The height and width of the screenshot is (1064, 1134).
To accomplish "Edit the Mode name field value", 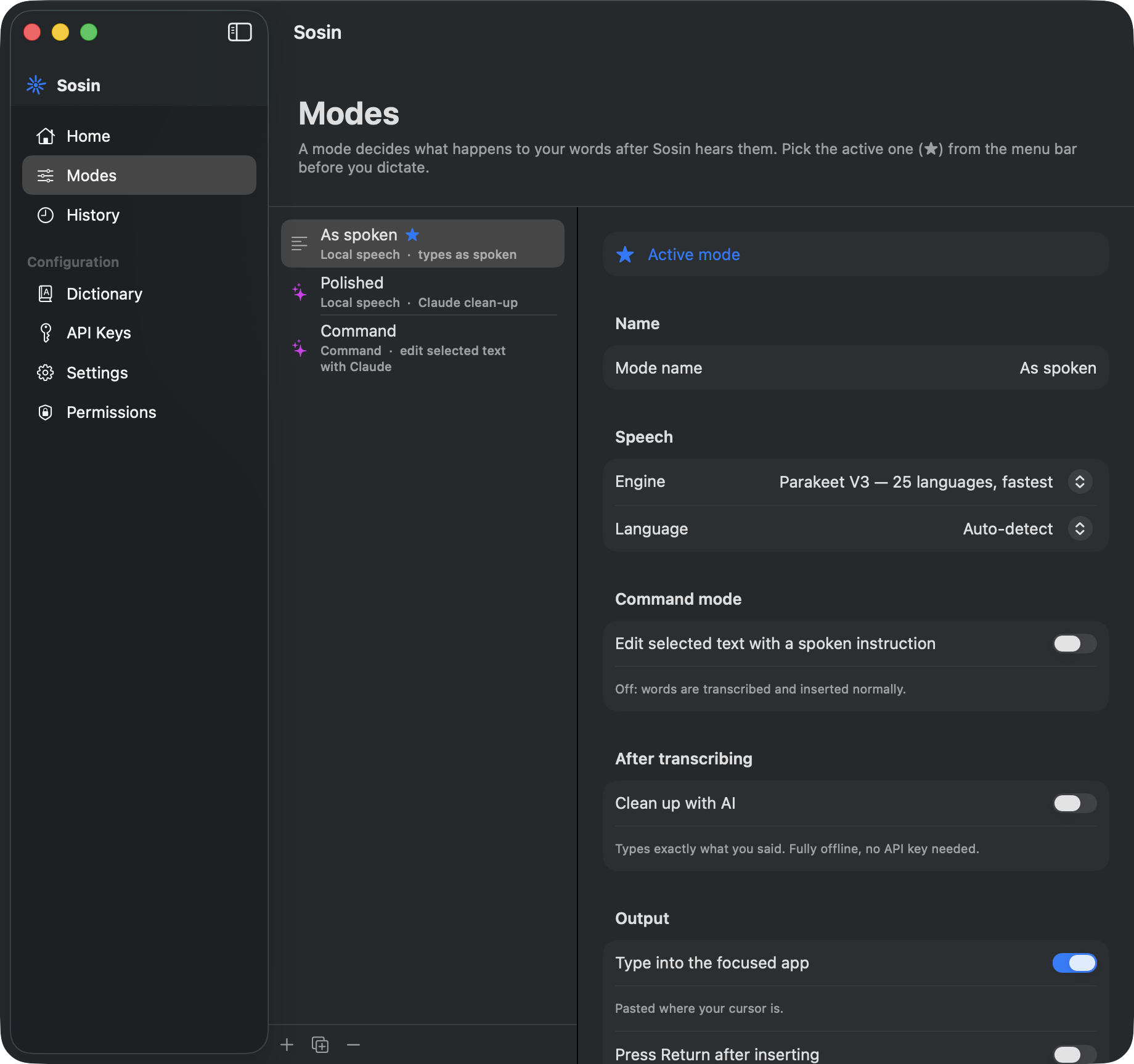I will point(1058,368).
